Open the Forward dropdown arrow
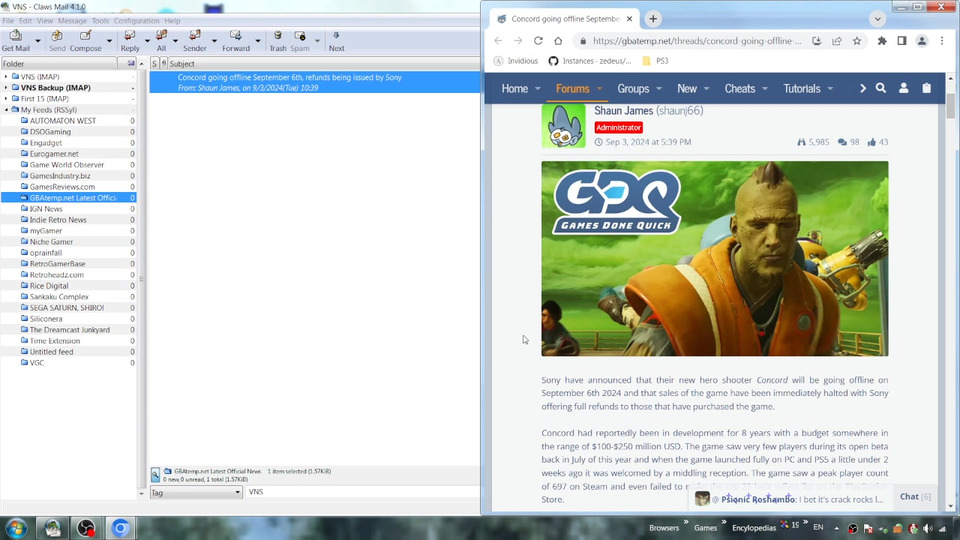Viewport: 960px width, 540px height. click(x=258, y=41)
